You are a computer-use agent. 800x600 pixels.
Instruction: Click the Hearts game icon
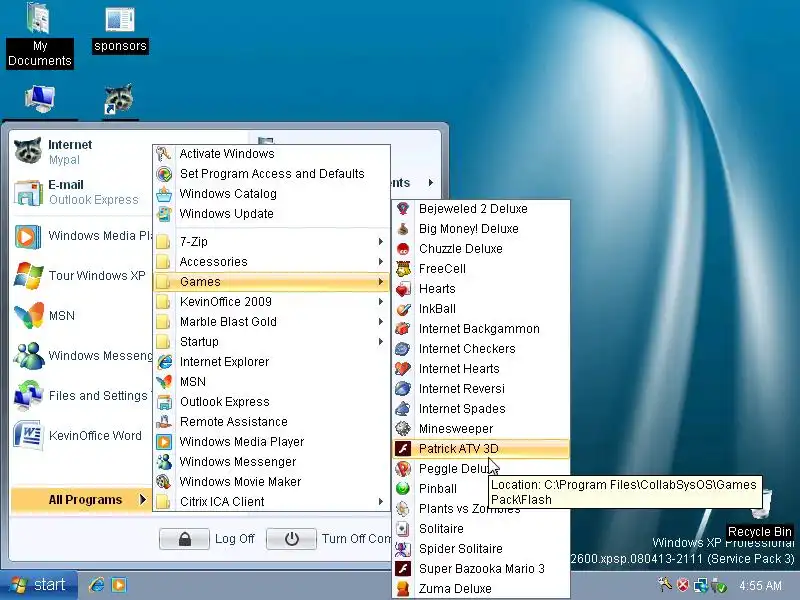point(403,289)
